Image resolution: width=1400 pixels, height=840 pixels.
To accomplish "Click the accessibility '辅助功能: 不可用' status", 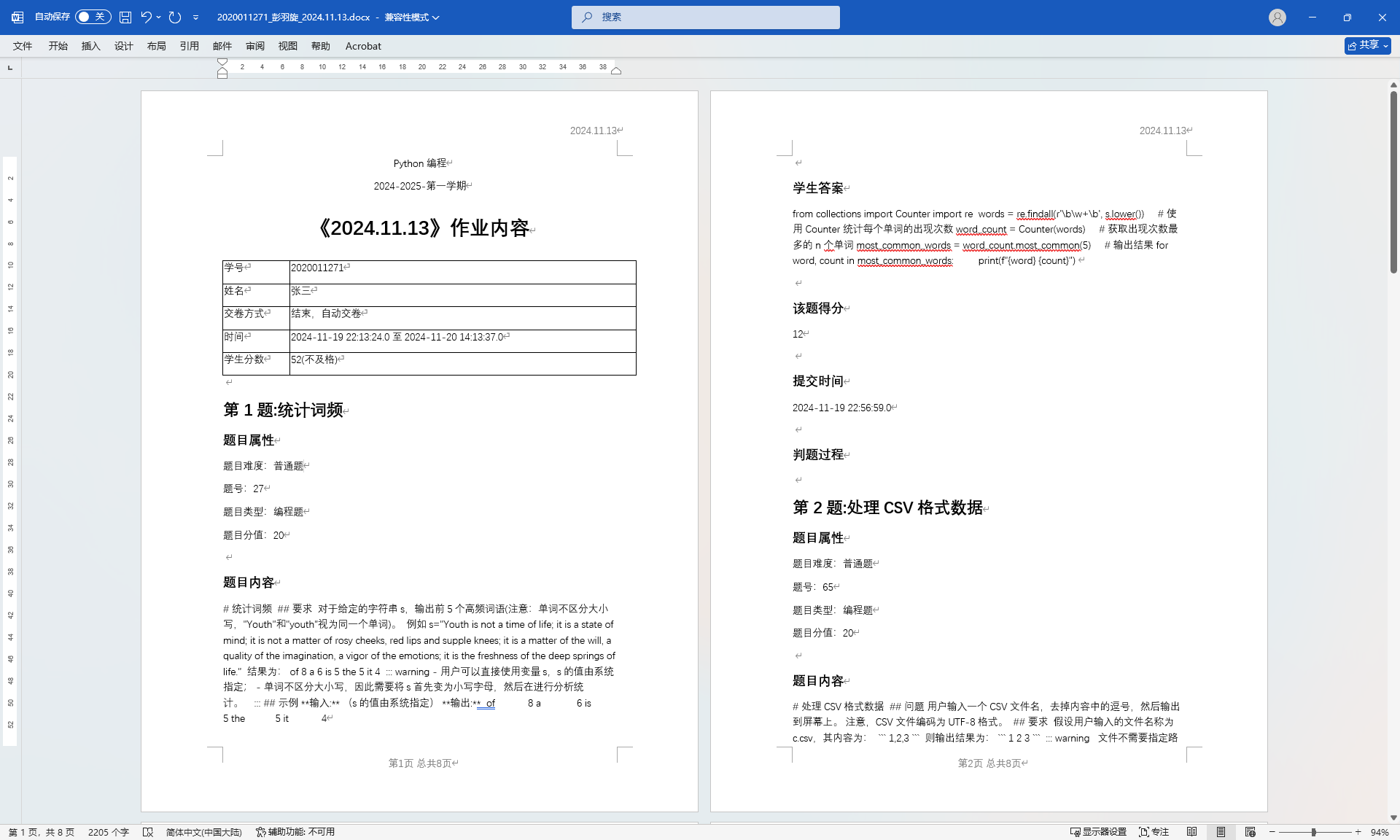I will pos(295,832).
